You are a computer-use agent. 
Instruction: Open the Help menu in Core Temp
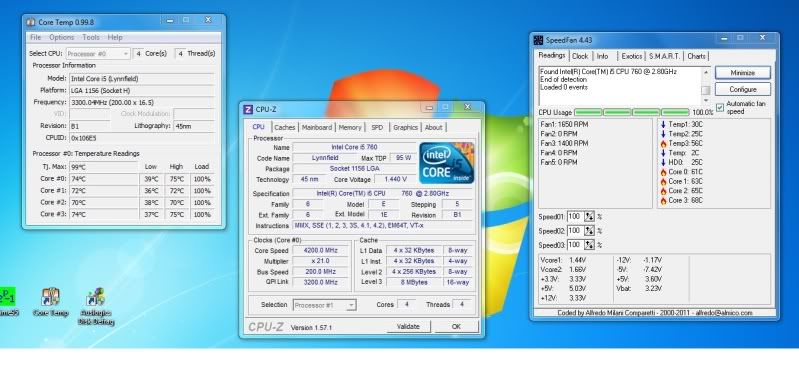[x=115, y=37]
